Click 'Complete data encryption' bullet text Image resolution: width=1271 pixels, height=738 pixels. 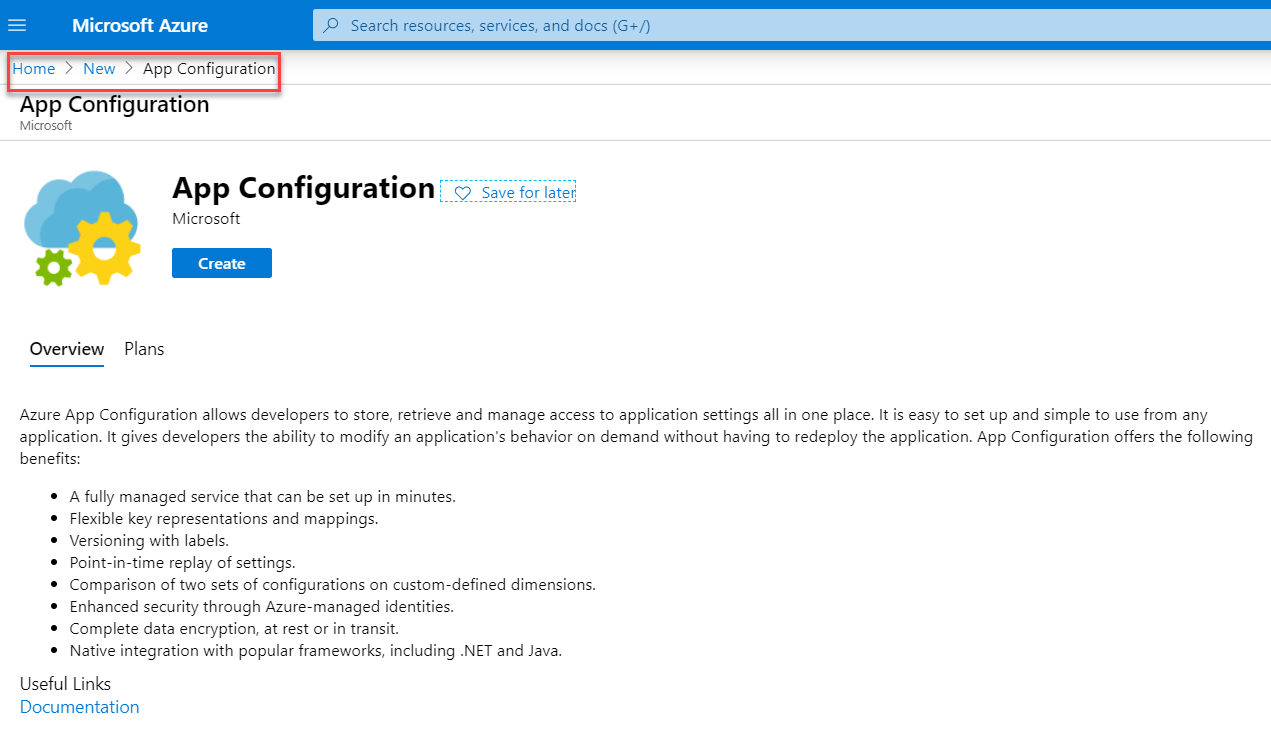(x=235, y=629)
